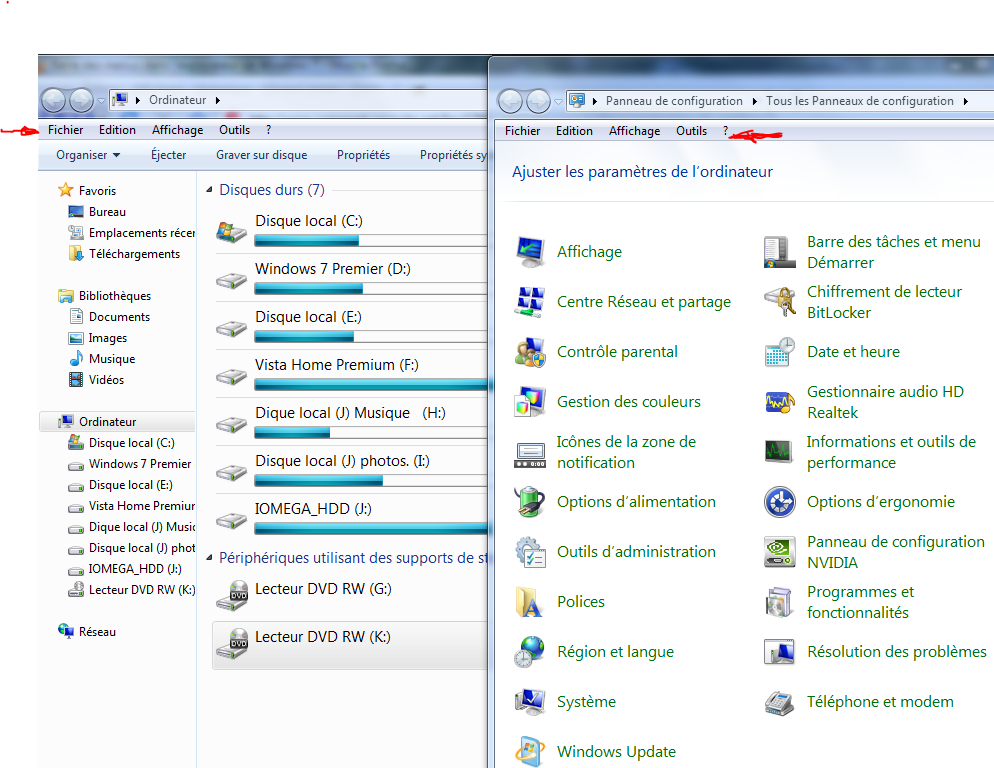Screen dimensions: 994x768
Task: Open Outils menu in Panneau de configuration window
Action: (692, 131)
